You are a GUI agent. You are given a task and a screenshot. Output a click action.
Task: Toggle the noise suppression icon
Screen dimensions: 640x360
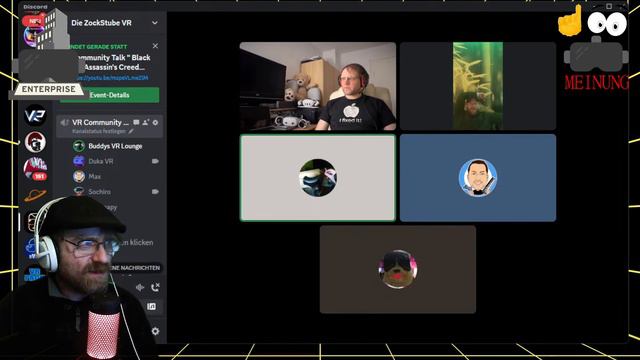(x=140, y=287)
